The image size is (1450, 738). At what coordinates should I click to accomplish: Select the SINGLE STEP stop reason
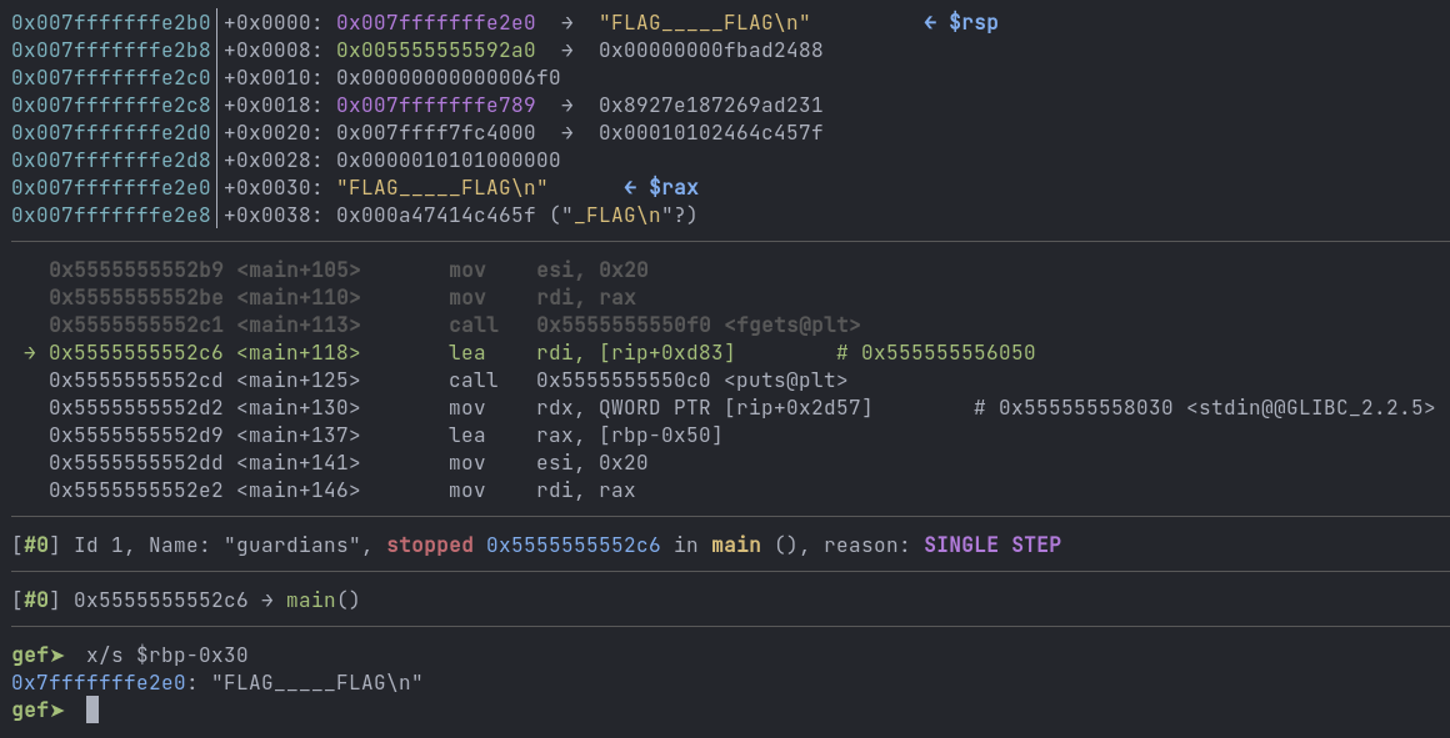coord(992,545)
